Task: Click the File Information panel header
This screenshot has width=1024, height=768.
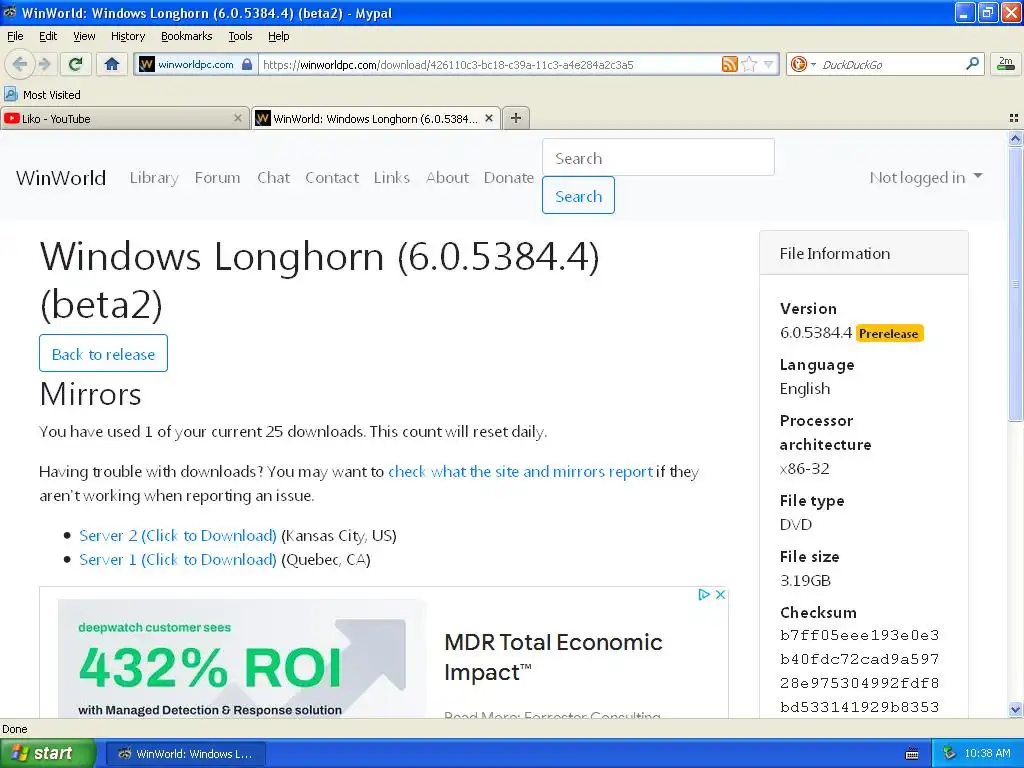Action: [863, 253]
